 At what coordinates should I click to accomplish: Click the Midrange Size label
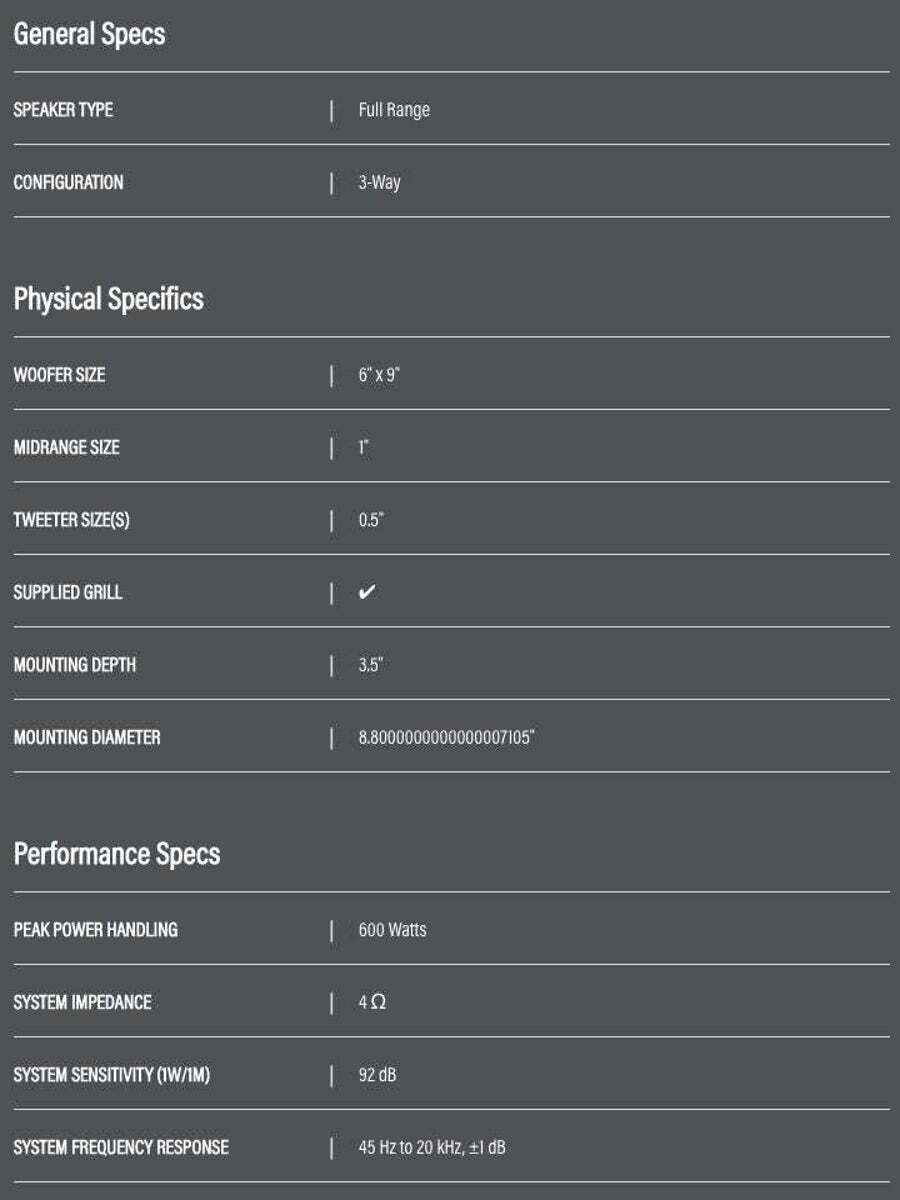(66, 447)
